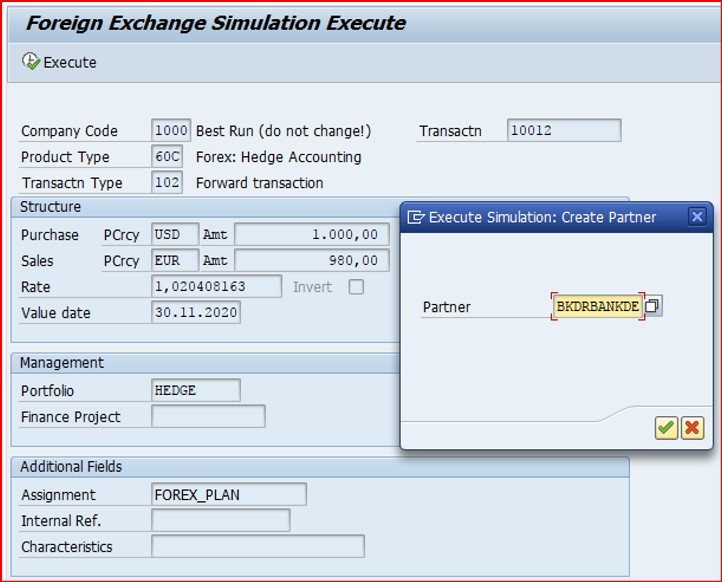Image resolution: width=722 pixels, height=582 pixels.
Task: Click the Additional Fields group header
Action: (x=71, y=466)
